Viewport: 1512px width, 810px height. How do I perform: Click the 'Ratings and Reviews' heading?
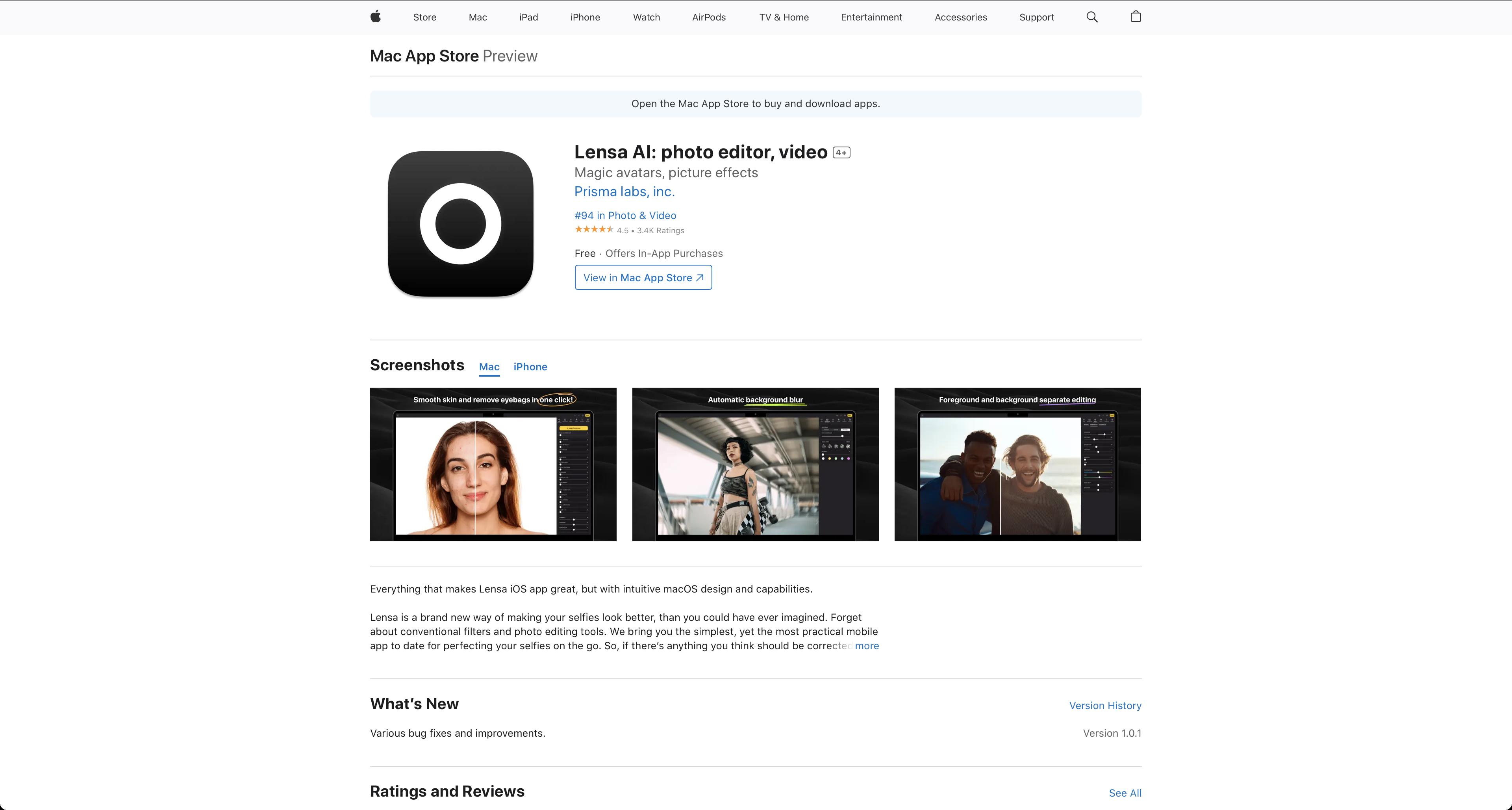(x=447, y=792)
